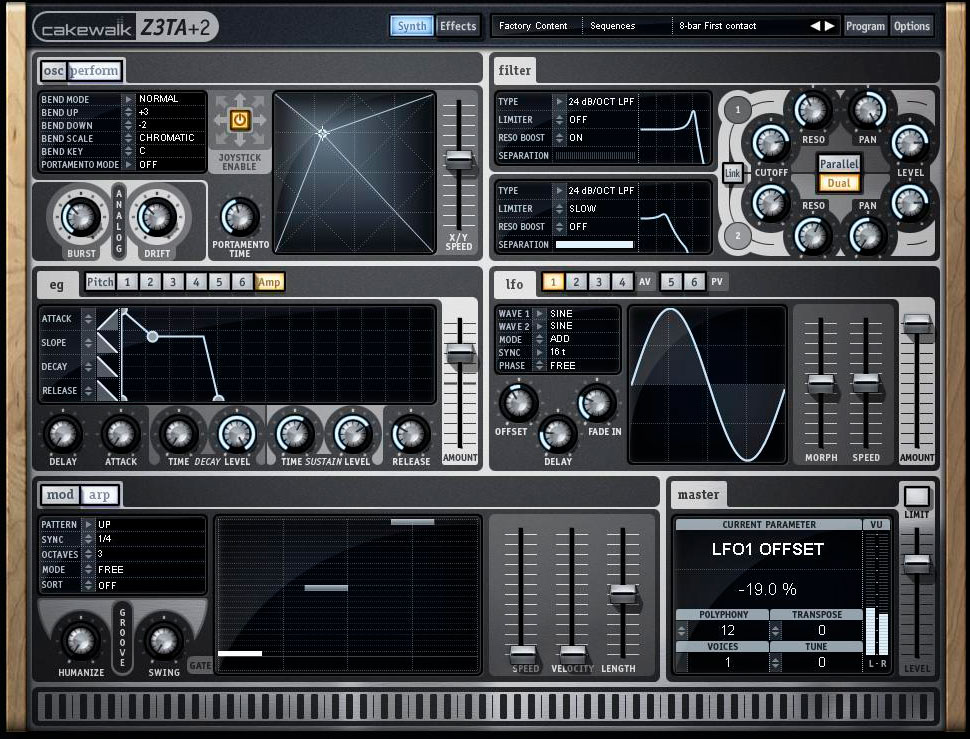The image size is (970, 739).
Task: Open the Portamento Mode dropdown
Action: coord(128,164)
